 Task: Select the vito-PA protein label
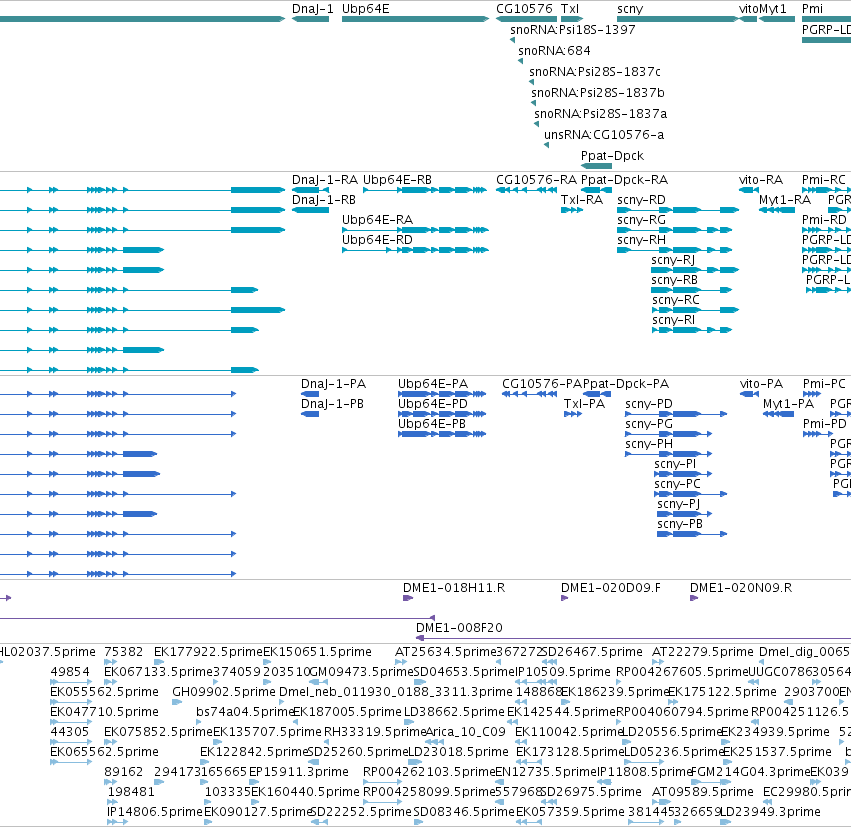click(x=761, y=384)
